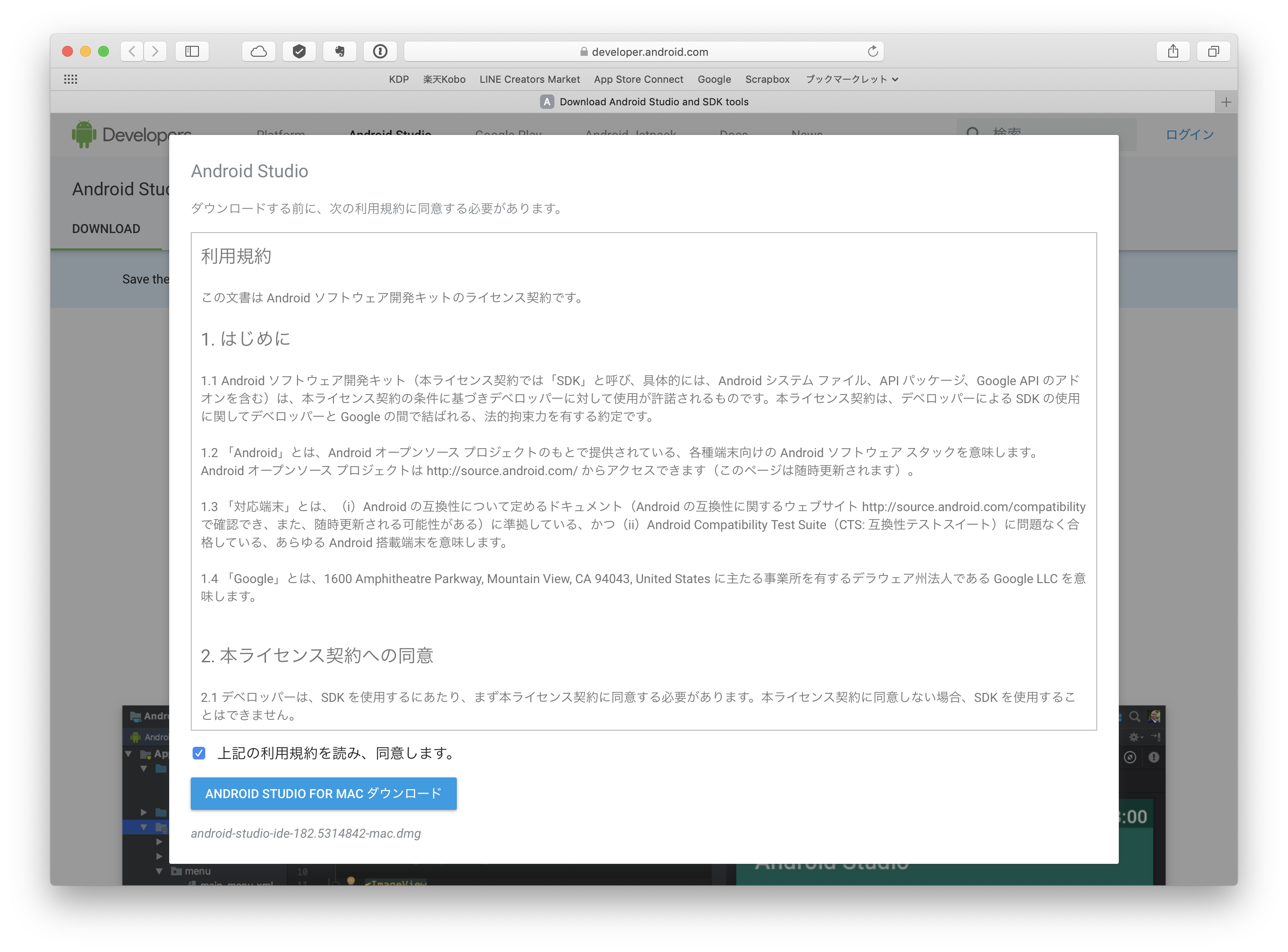Click the developer.android.com address field
This screenshot has width=1288, height=952.
coord(644,51)
